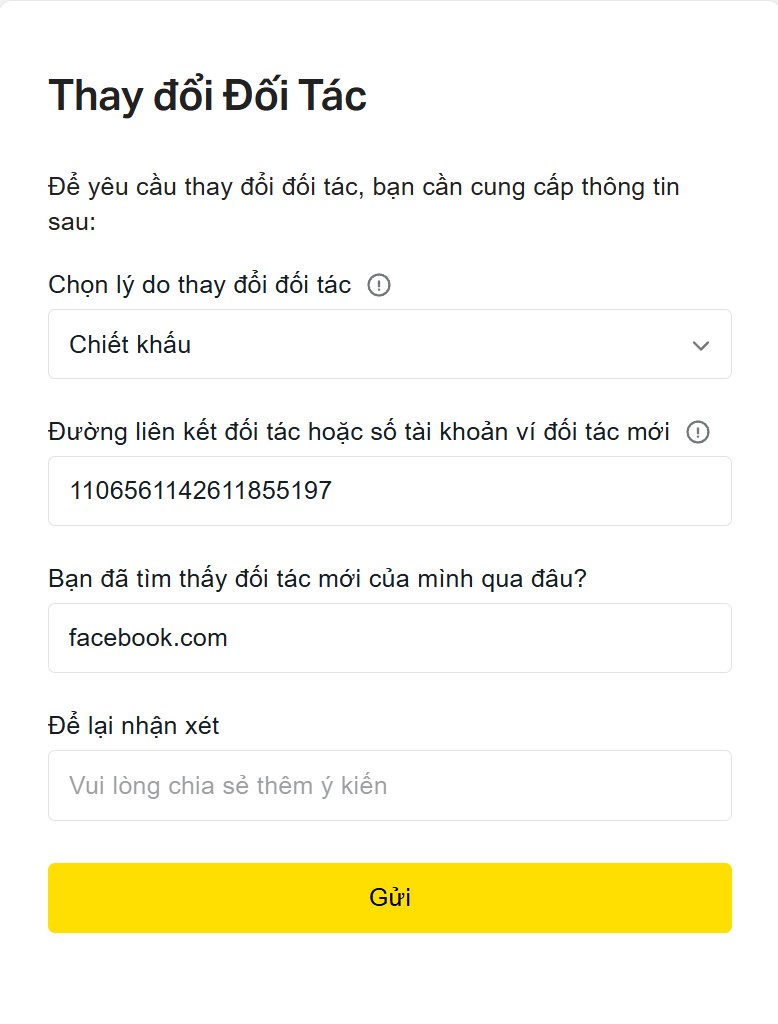This screenshot has width=778, height=1024.
Task: Select the "Chiết khấu" selected value text
Action: 130,345
